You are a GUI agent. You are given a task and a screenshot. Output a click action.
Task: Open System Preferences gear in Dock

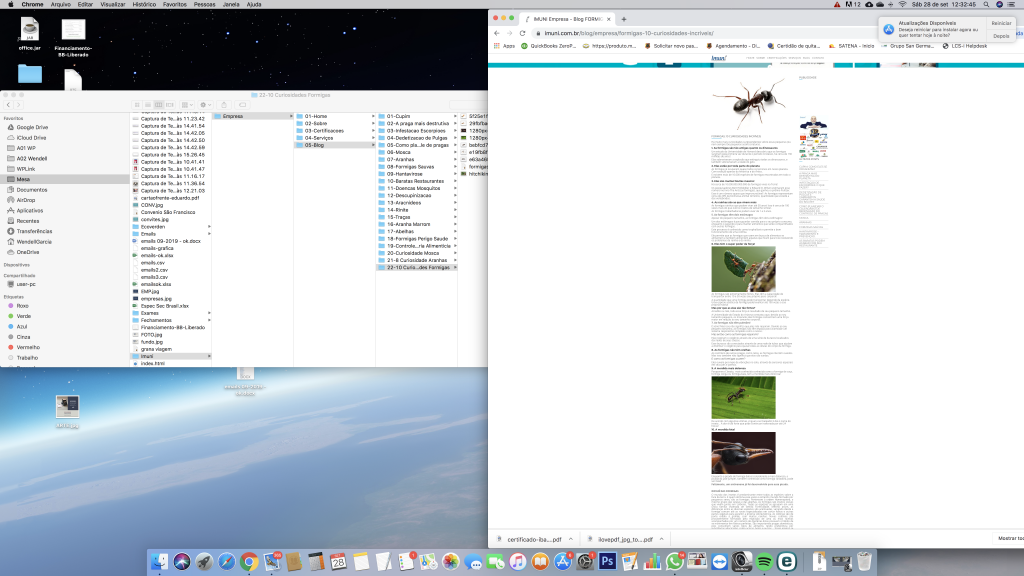click(585, 562)
